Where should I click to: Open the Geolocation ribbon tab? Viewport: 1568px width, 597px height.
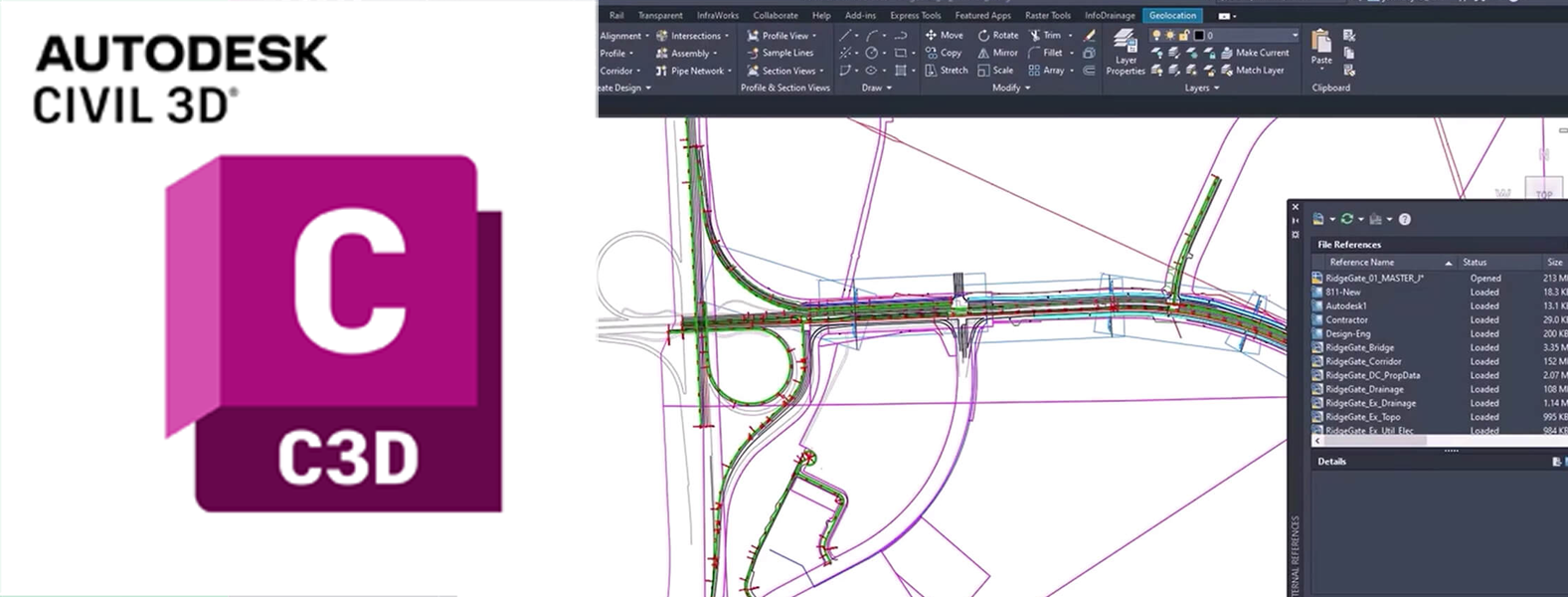1173,15
